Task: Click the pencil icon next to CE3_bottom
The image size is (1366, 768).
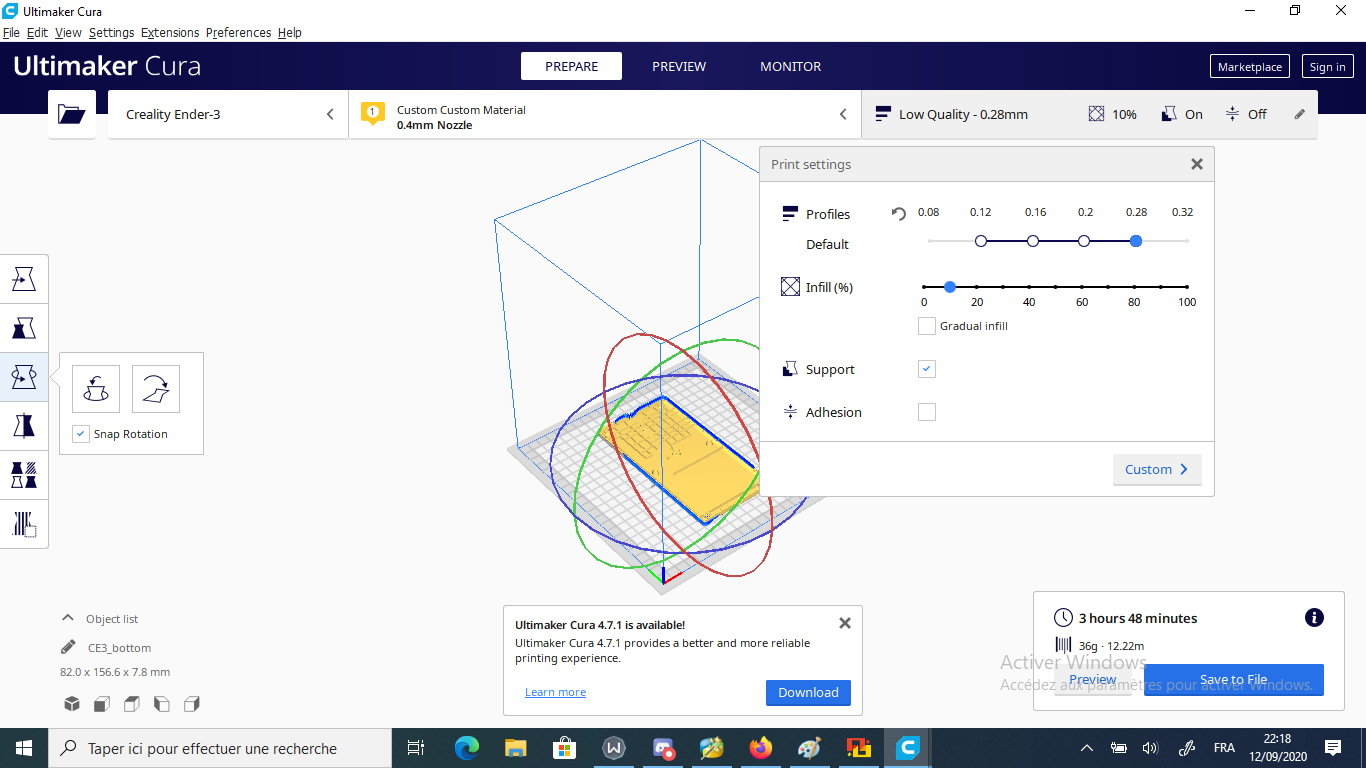Action: (68, 647)
